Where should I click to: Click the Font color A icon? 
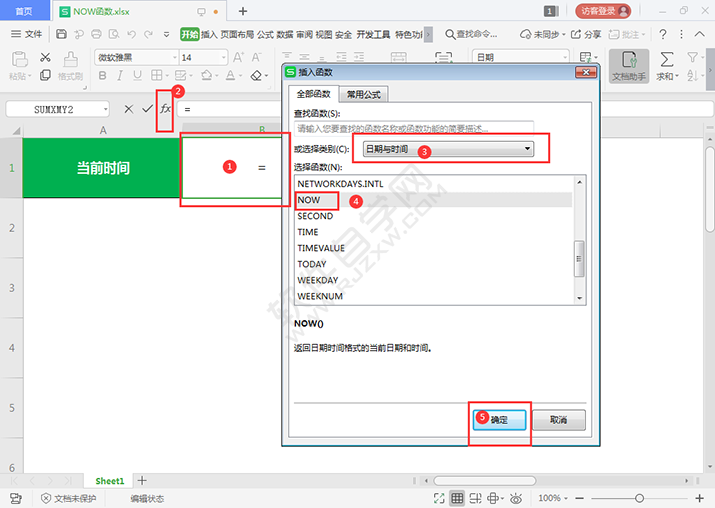(231, 75)
